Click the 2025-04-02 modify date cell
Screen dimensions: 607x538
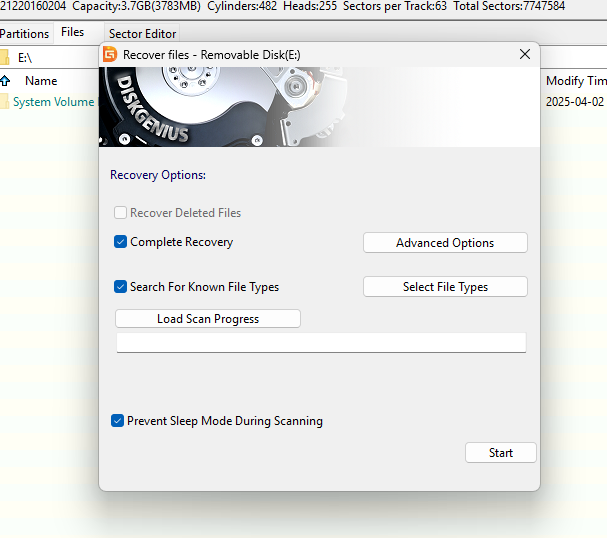pyautogui.click(x=575, y=102)
